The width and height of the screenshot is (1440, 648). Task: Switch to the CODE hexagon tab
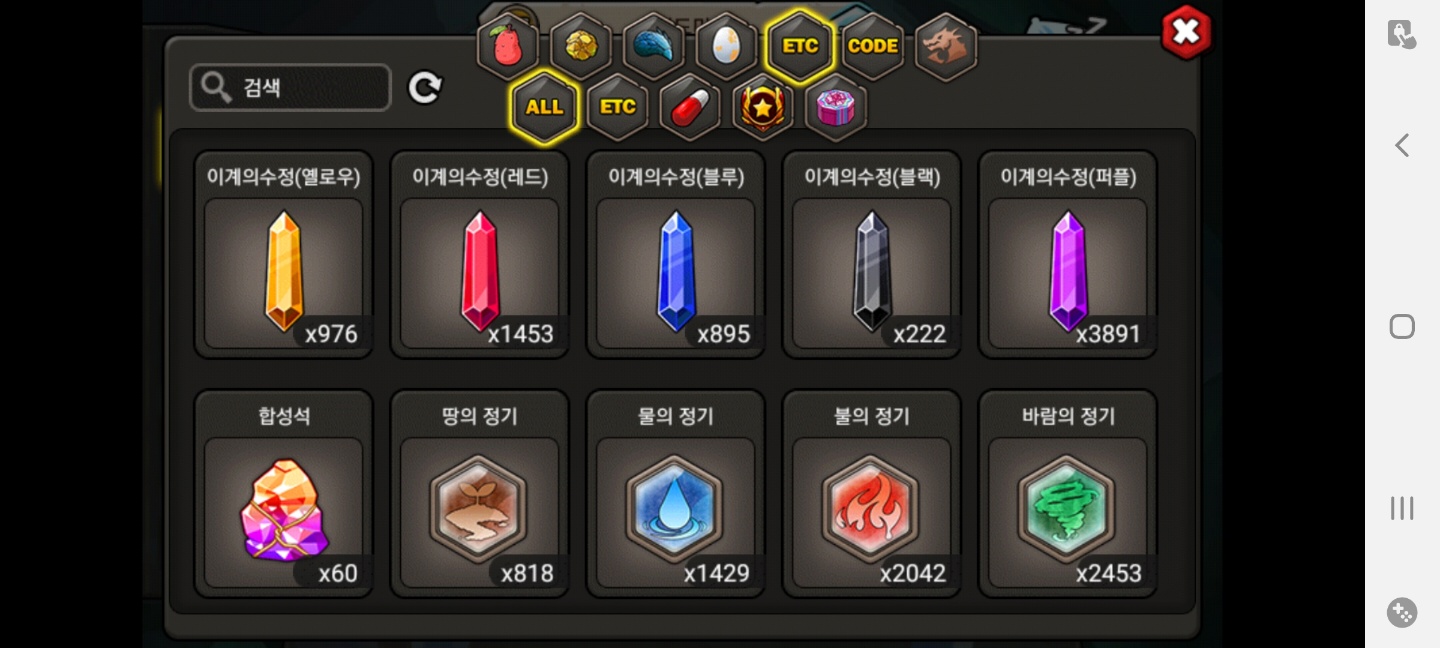pos(873,46)
